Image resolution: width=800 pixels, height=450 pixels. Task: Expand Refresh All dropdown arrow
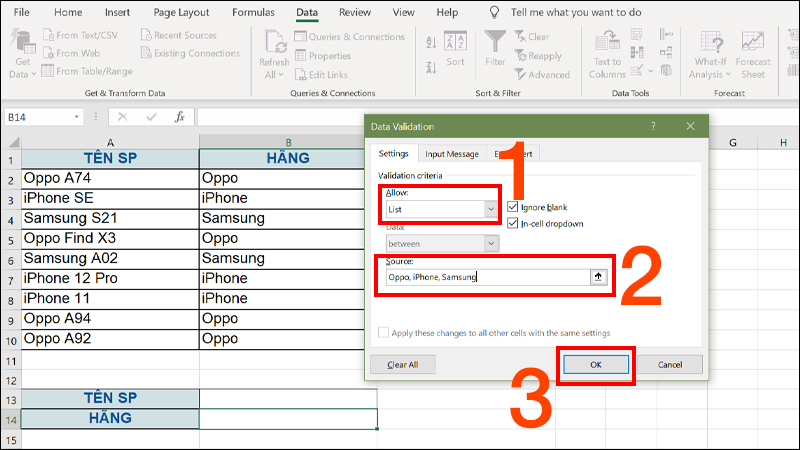coord(281,75)
